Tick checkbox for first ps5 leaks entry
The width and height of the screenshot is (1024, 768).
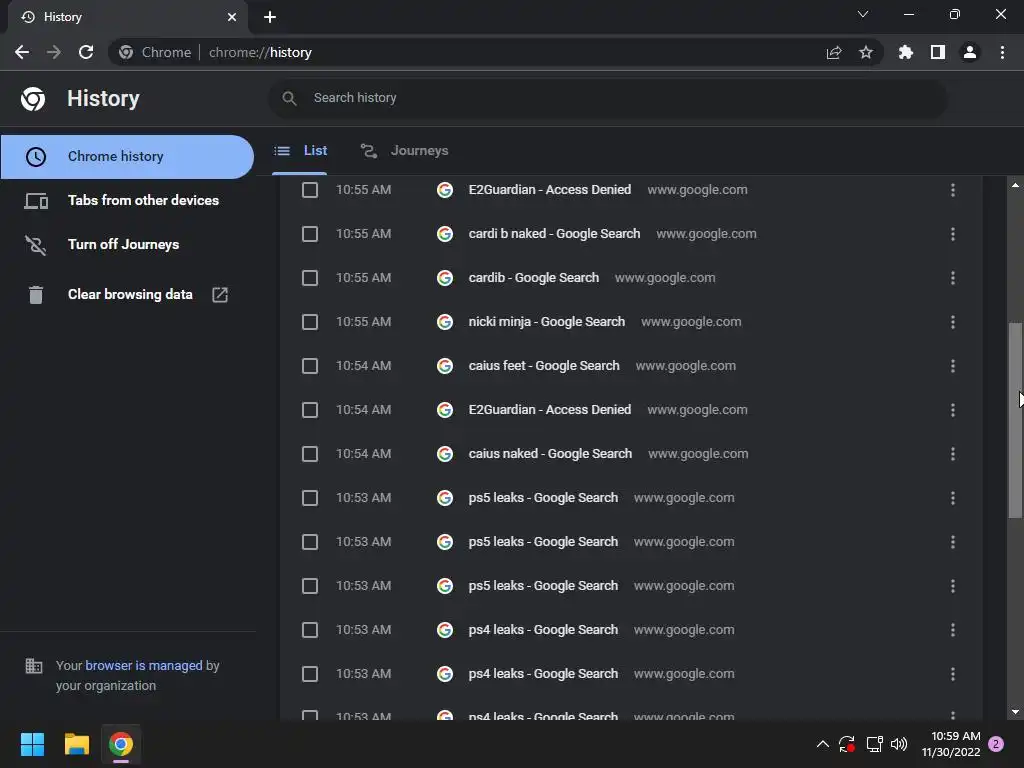310,498
